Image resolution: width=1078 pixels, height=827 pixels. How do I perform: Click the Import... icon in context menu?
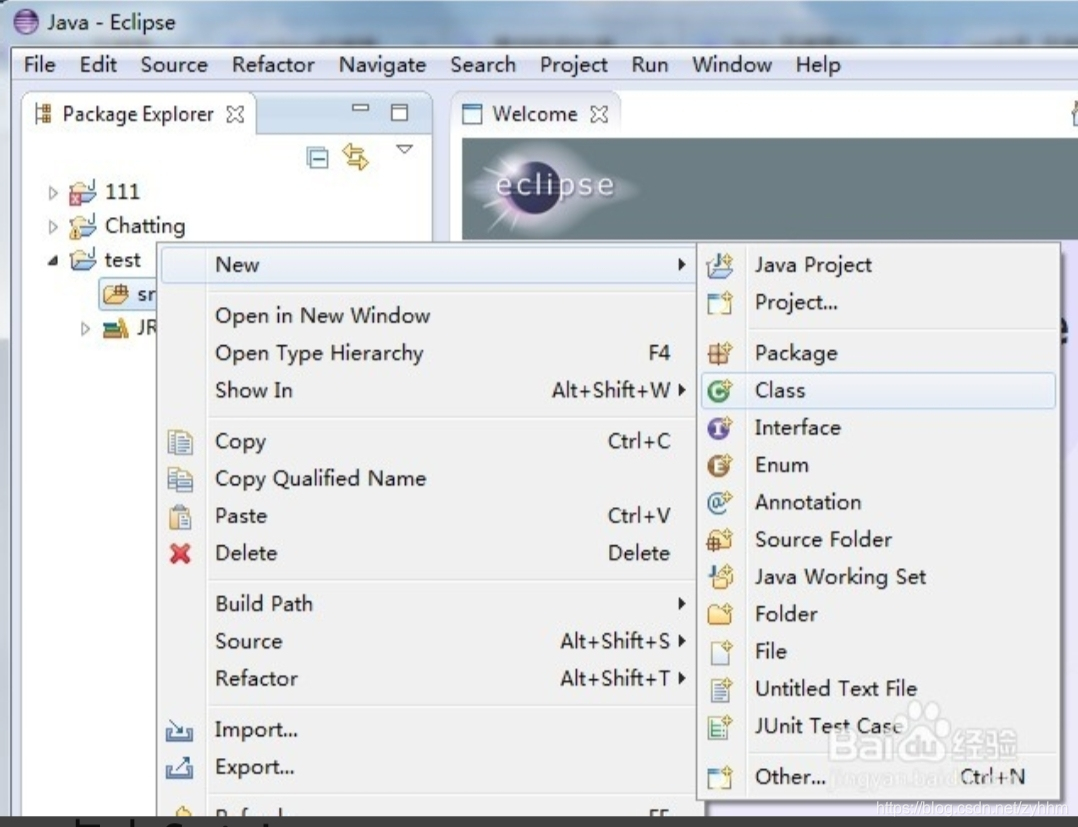(x=179, y=730)
